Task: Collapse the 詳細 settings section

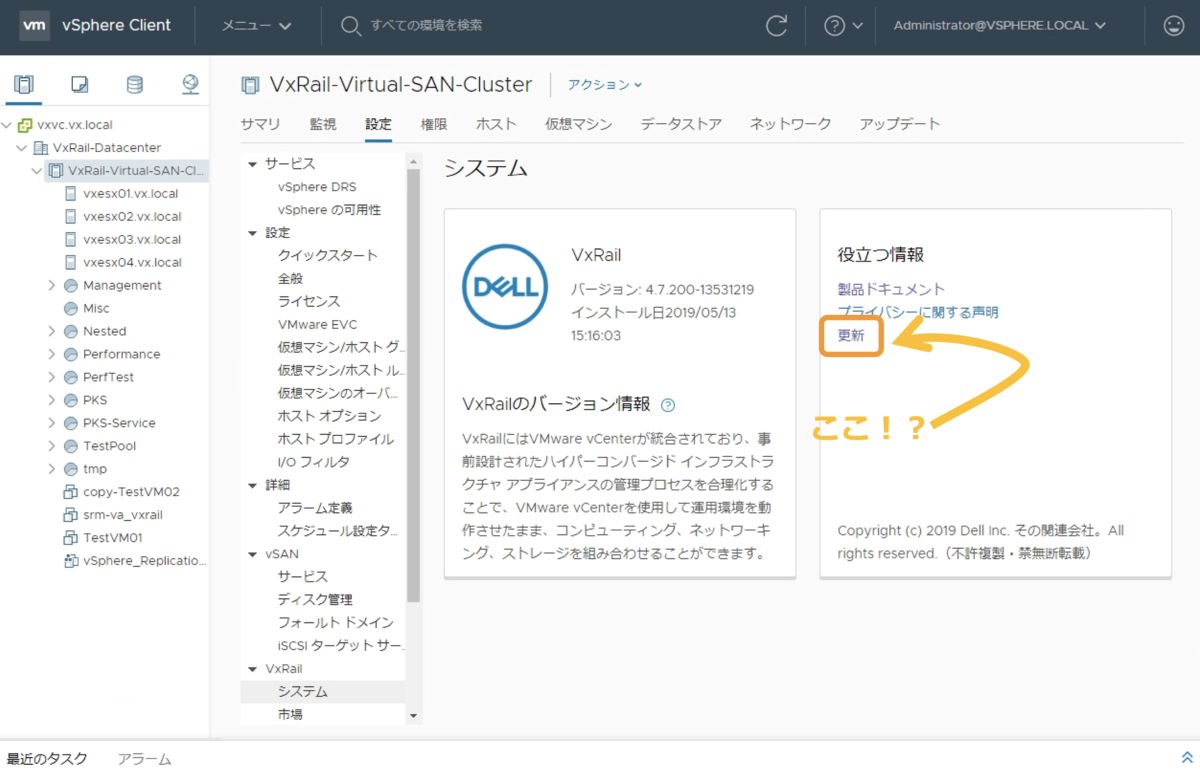Action: (253, 485)
